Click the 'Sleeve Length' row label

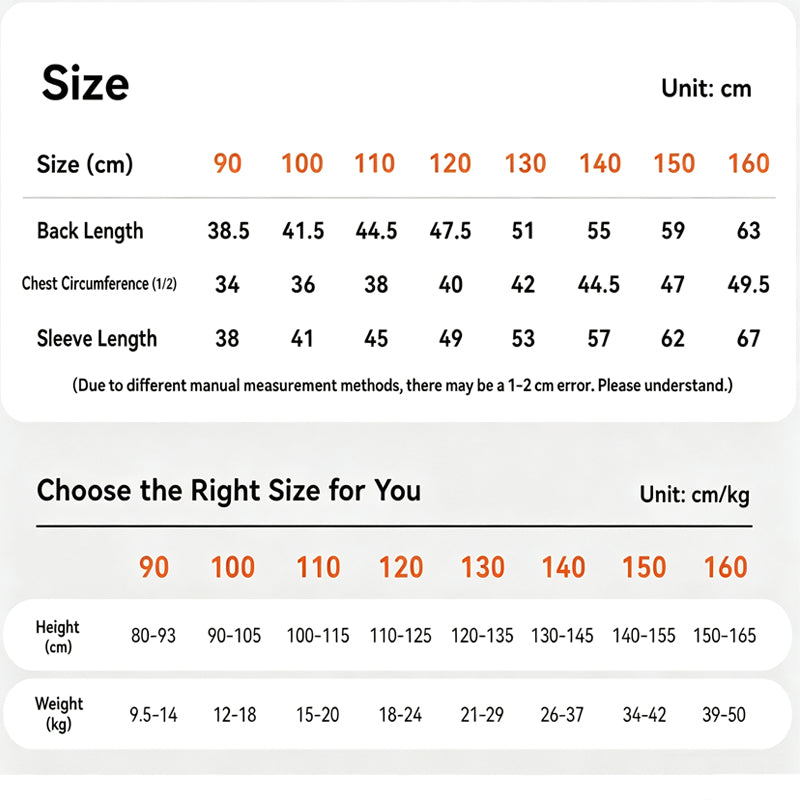pos(96,339)
